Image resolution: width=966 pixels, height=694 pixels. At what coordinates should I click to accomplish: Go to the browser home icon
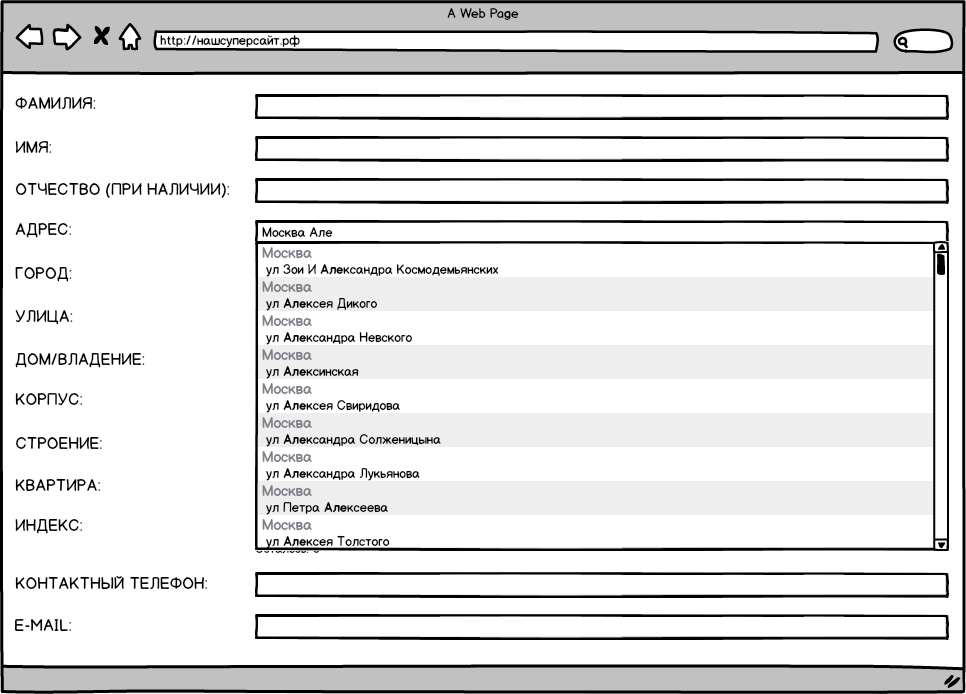click(129, 36)
